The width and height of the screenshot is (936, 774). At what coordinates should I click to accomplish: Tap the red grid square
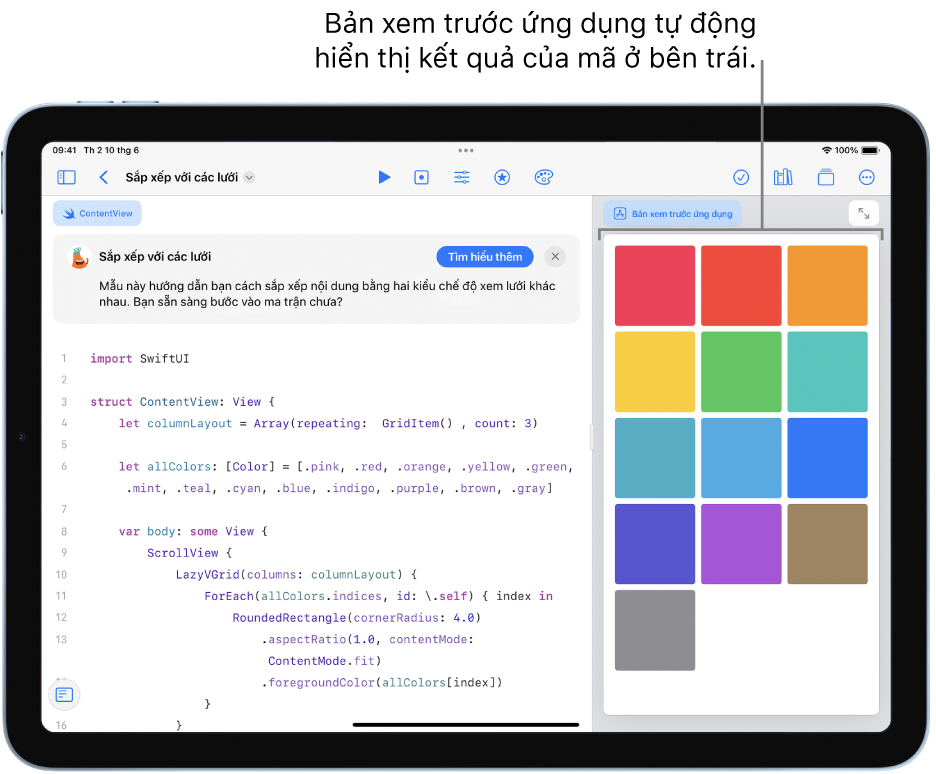click(741, 285)
